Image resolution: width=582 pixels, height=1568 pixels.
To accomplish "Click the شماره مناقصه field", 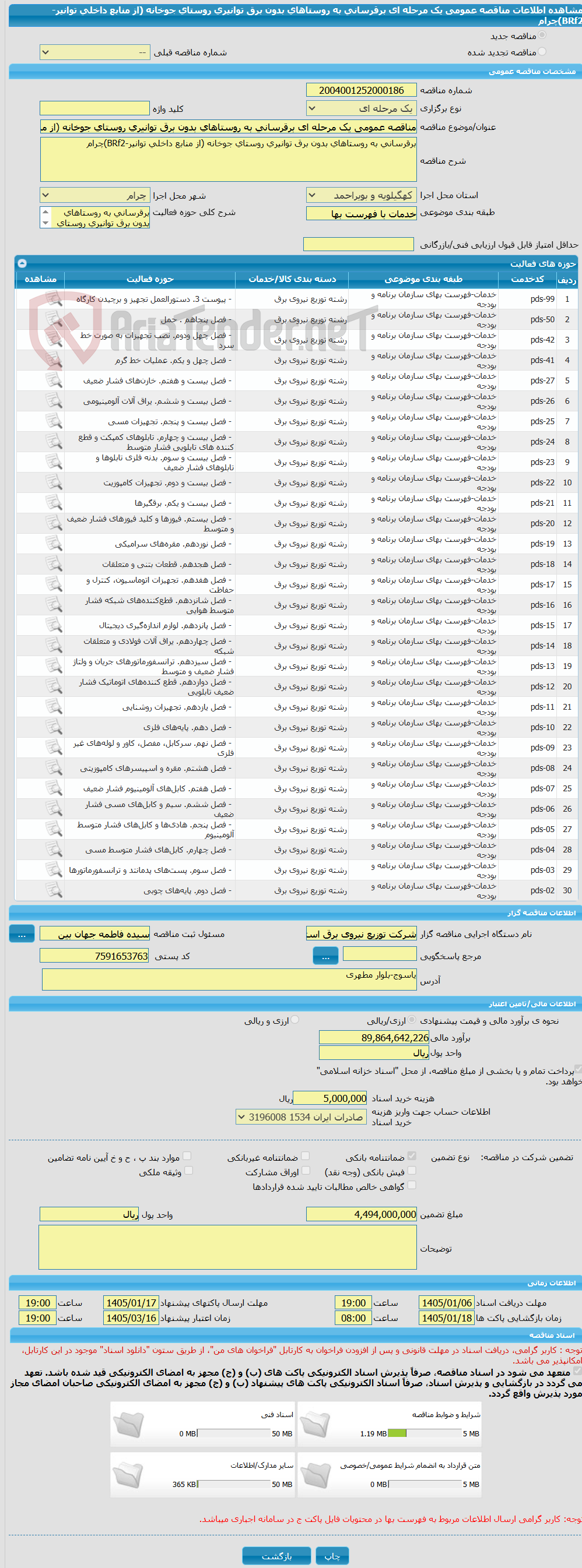I will pyautogui.click(x=362, y=90).
